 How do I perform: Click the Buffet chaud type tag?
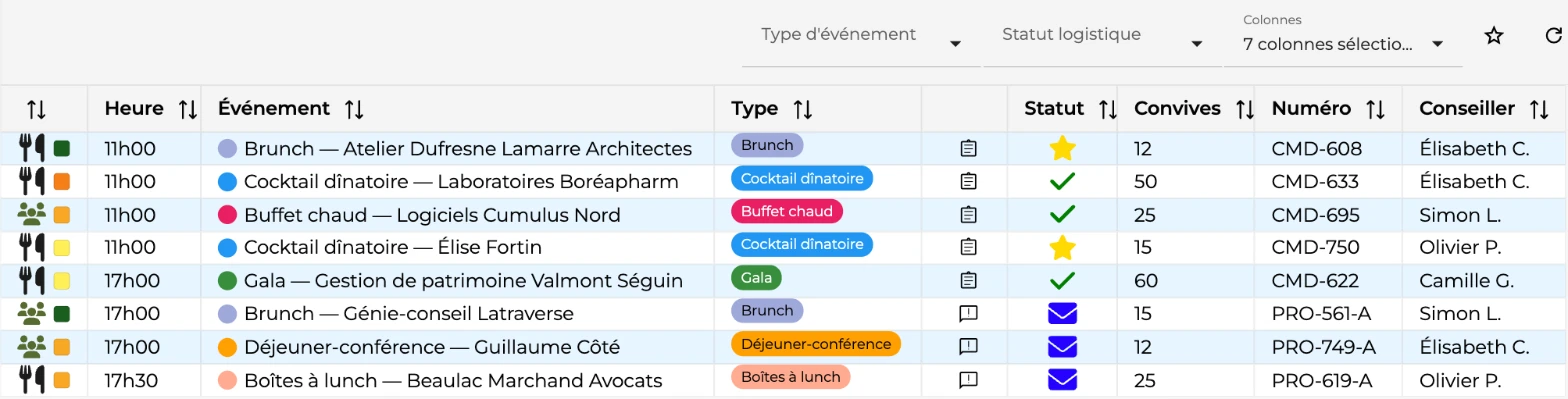coord(787,211)
